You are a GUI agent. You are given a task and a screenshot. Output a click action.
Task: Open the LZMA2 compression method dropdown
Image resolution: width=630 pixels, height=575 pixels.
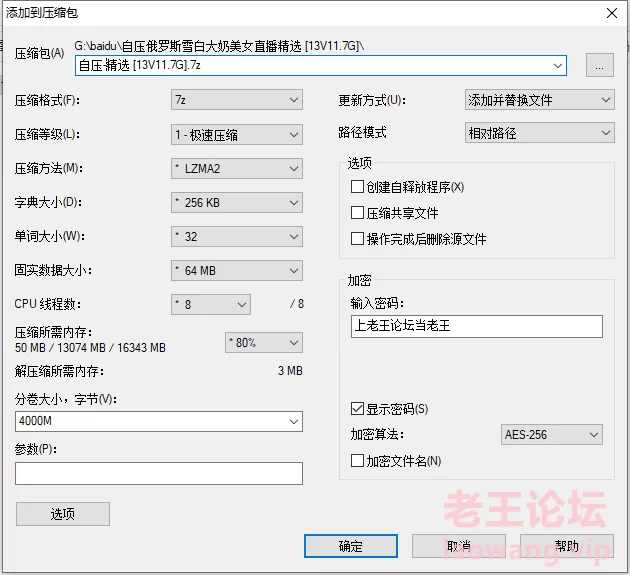click(236, 168)
